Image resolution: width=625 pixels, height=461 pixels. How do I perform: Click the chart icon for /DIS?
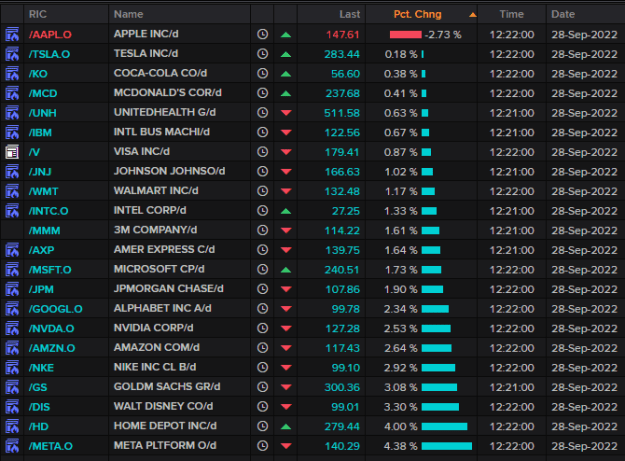pos(12,407)
